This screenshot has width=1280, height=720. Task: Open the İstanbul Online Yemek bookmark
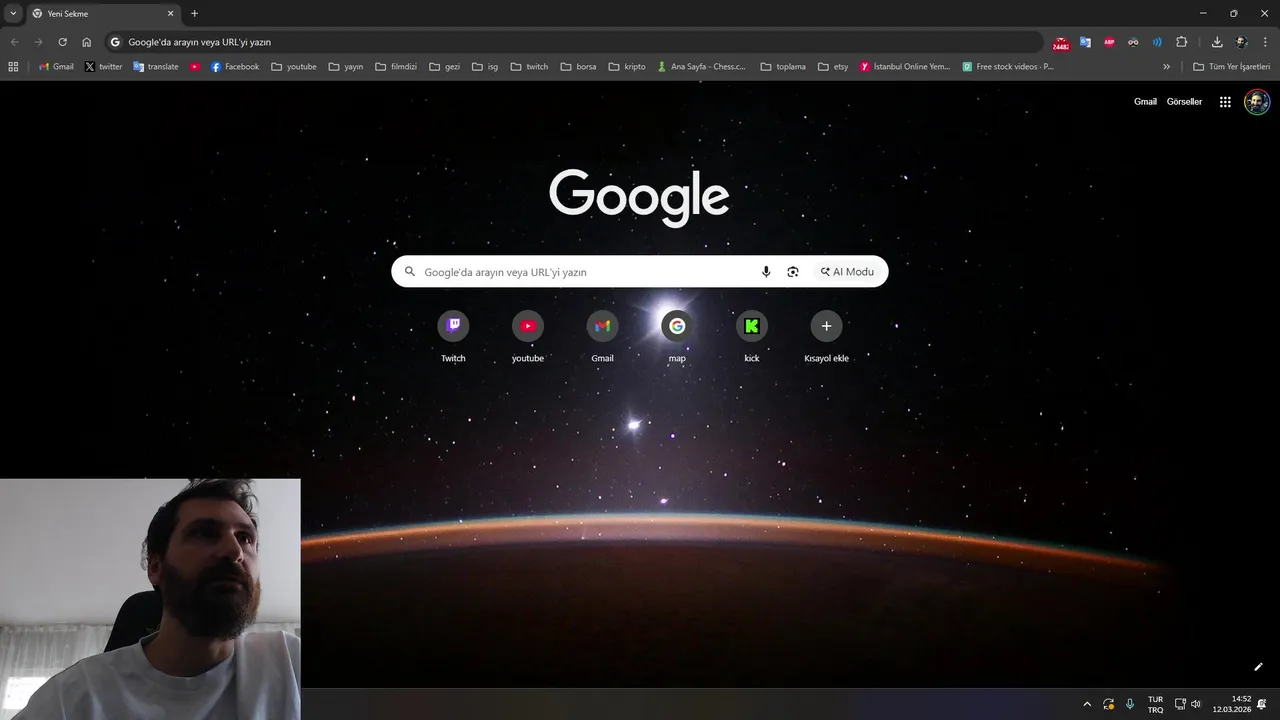905,67
